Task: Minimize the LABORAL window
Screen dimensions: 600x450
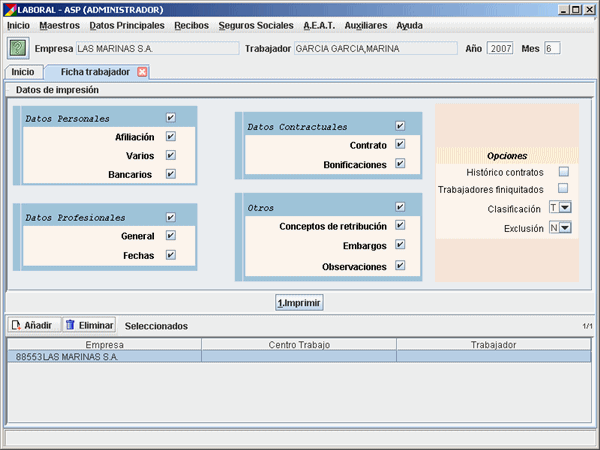Action: click(x=563, y=10)
